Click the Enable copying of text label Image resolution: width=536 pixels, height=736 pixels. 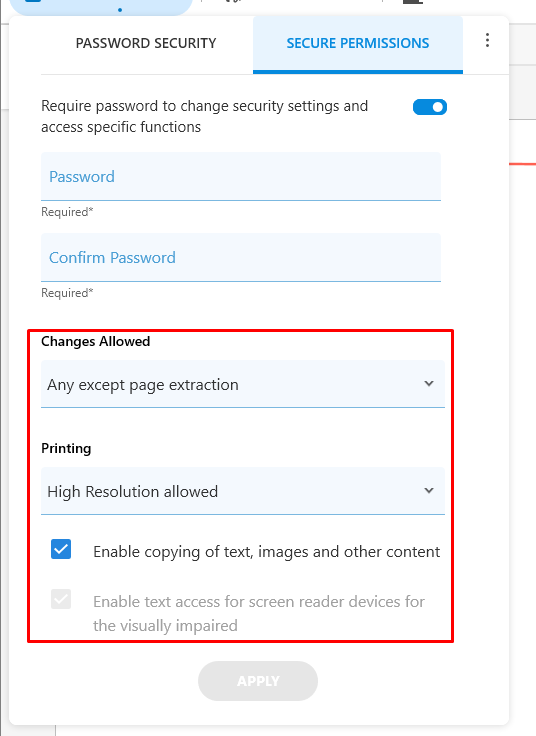point(267,552)
